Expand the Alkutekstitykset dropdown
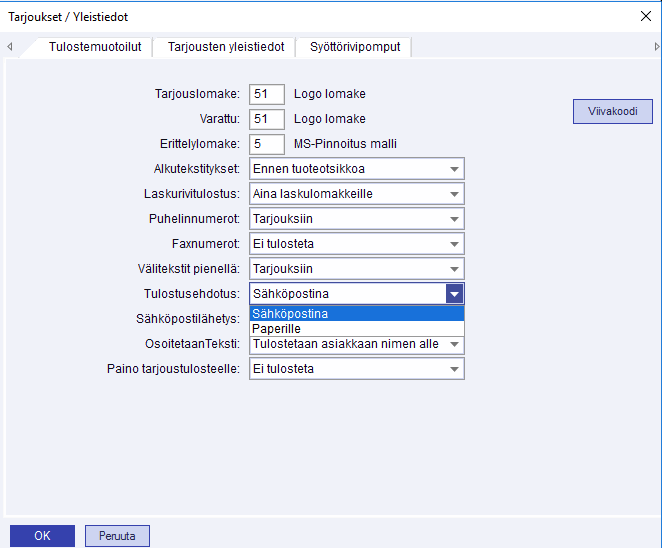This screenshot has width=662, height=548. click(x=454, y=169)
